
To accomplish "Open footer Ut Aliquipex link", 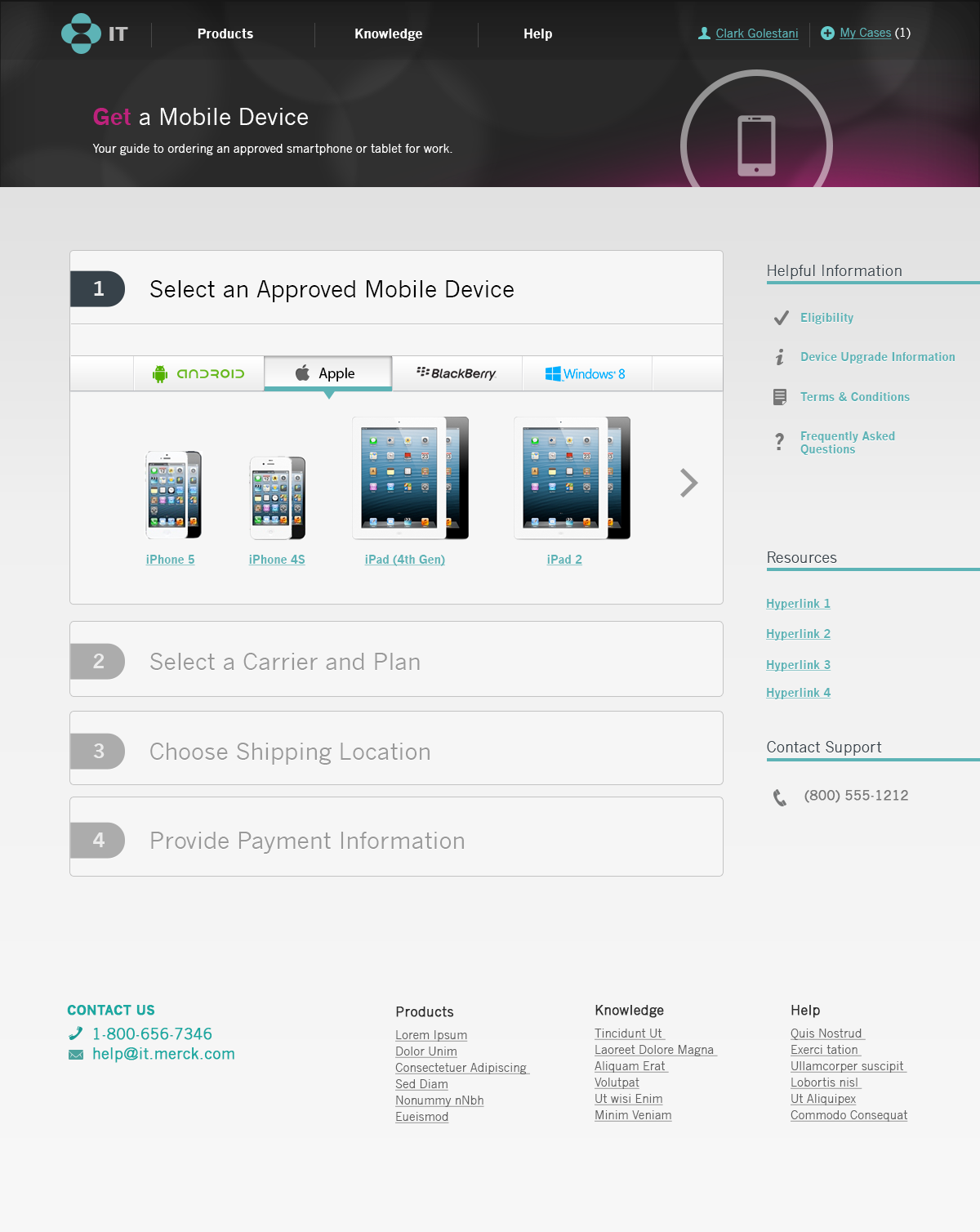I will click(x=823, y=1099).
